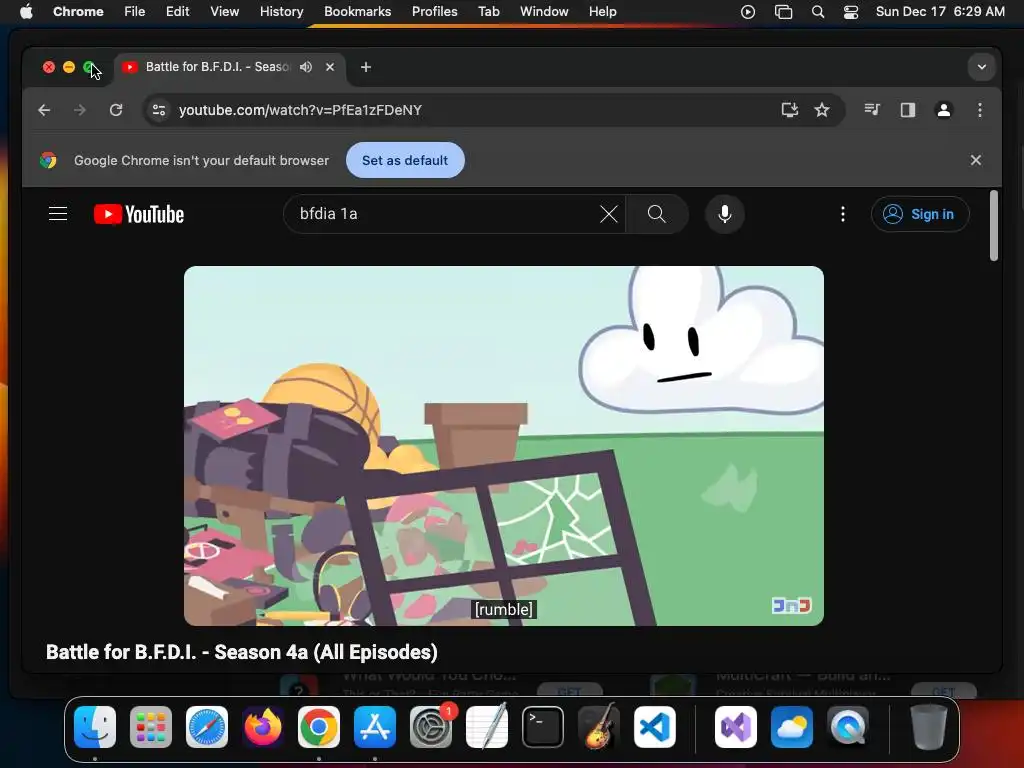Close the Battle for B.F.D.I. tab

click(330, 67)
